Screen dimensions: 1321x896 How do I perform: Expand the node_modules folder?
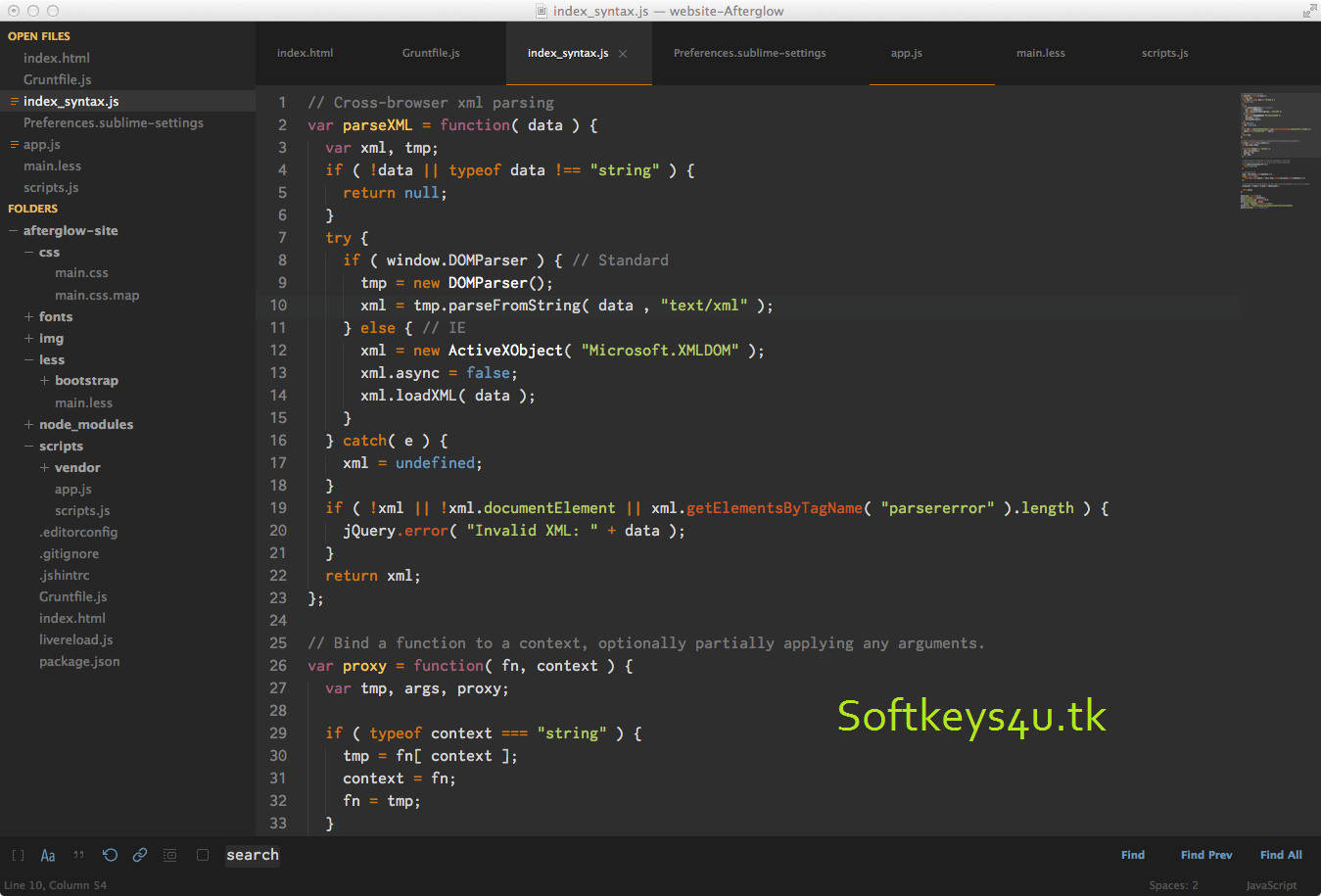point(27,424)
